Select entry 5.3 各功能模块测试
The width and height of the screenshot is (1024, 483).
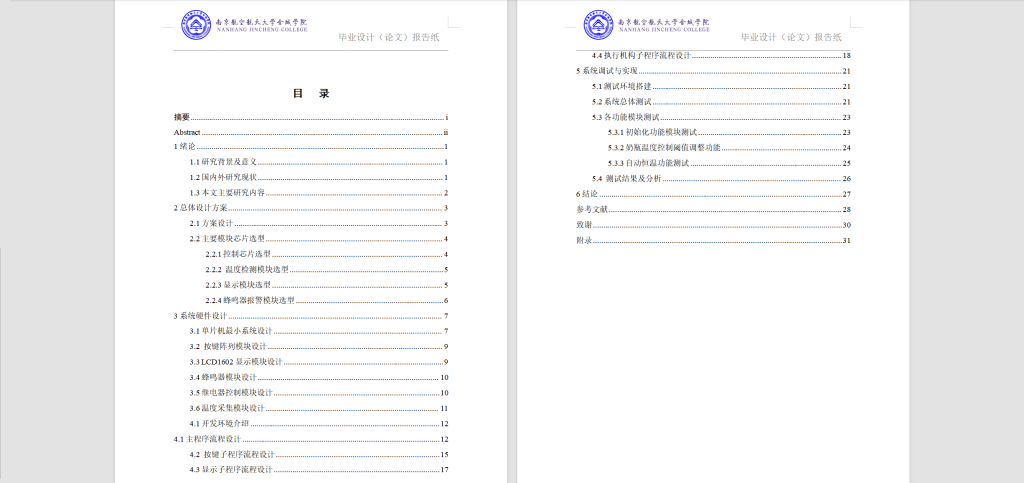[721, 117]
